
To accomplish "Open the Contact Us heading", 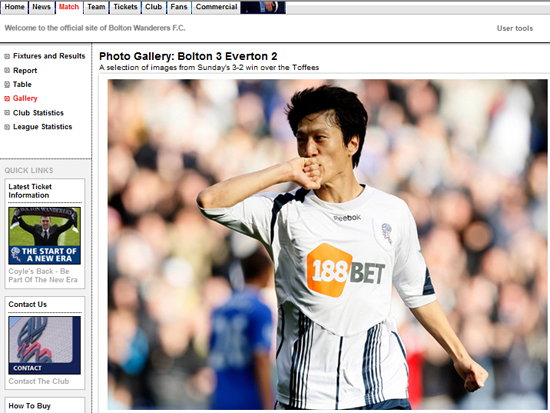I will pos(27,305).
